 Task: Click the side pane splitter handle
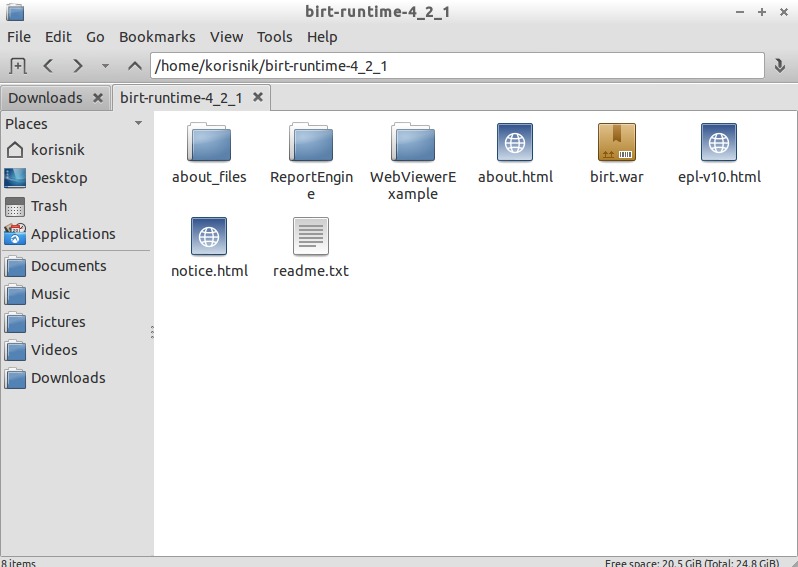(152, 332)
